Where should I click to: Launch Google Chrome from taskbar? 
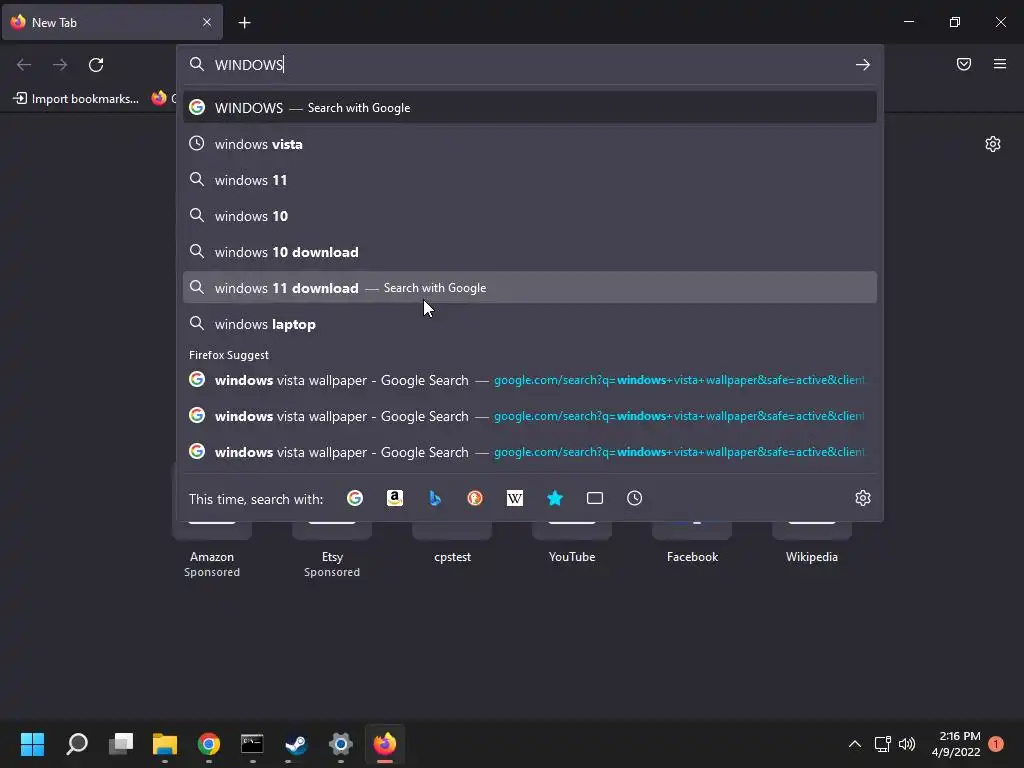208,744
